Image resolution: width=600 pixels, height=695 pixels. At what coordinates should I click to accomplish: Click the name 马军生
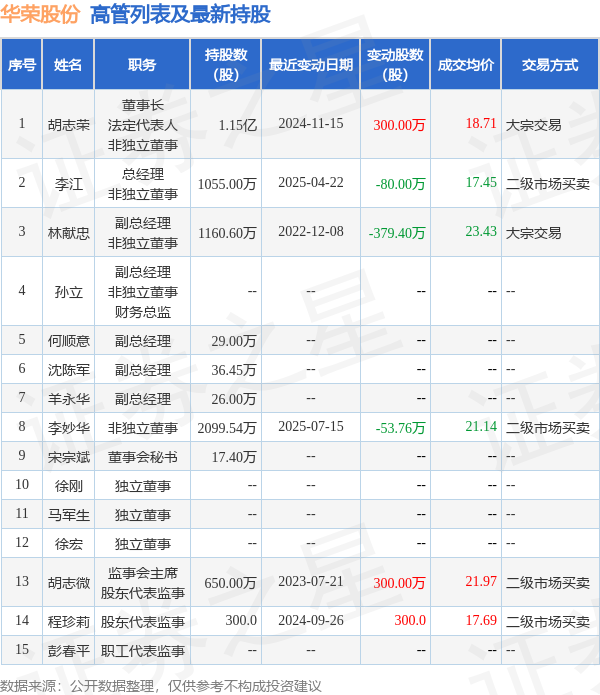[69, 515]
